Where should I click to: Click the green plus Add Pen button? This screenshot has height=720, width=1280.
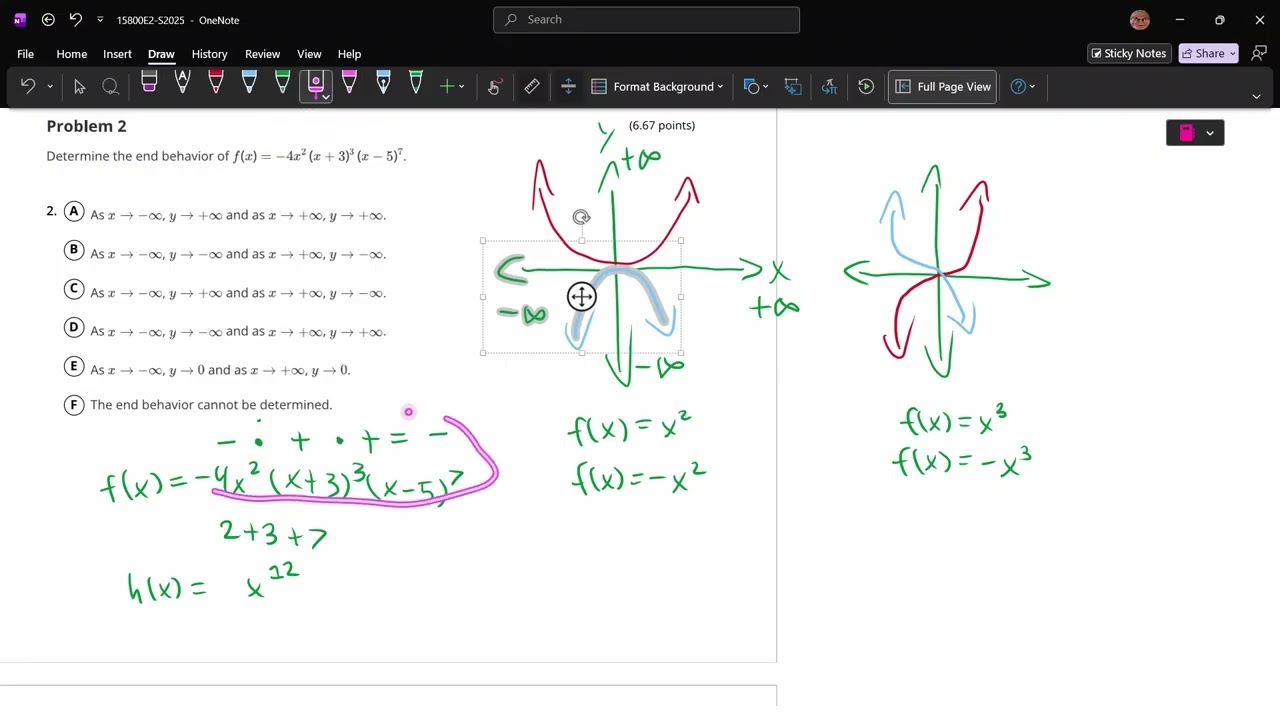[447, 87]
